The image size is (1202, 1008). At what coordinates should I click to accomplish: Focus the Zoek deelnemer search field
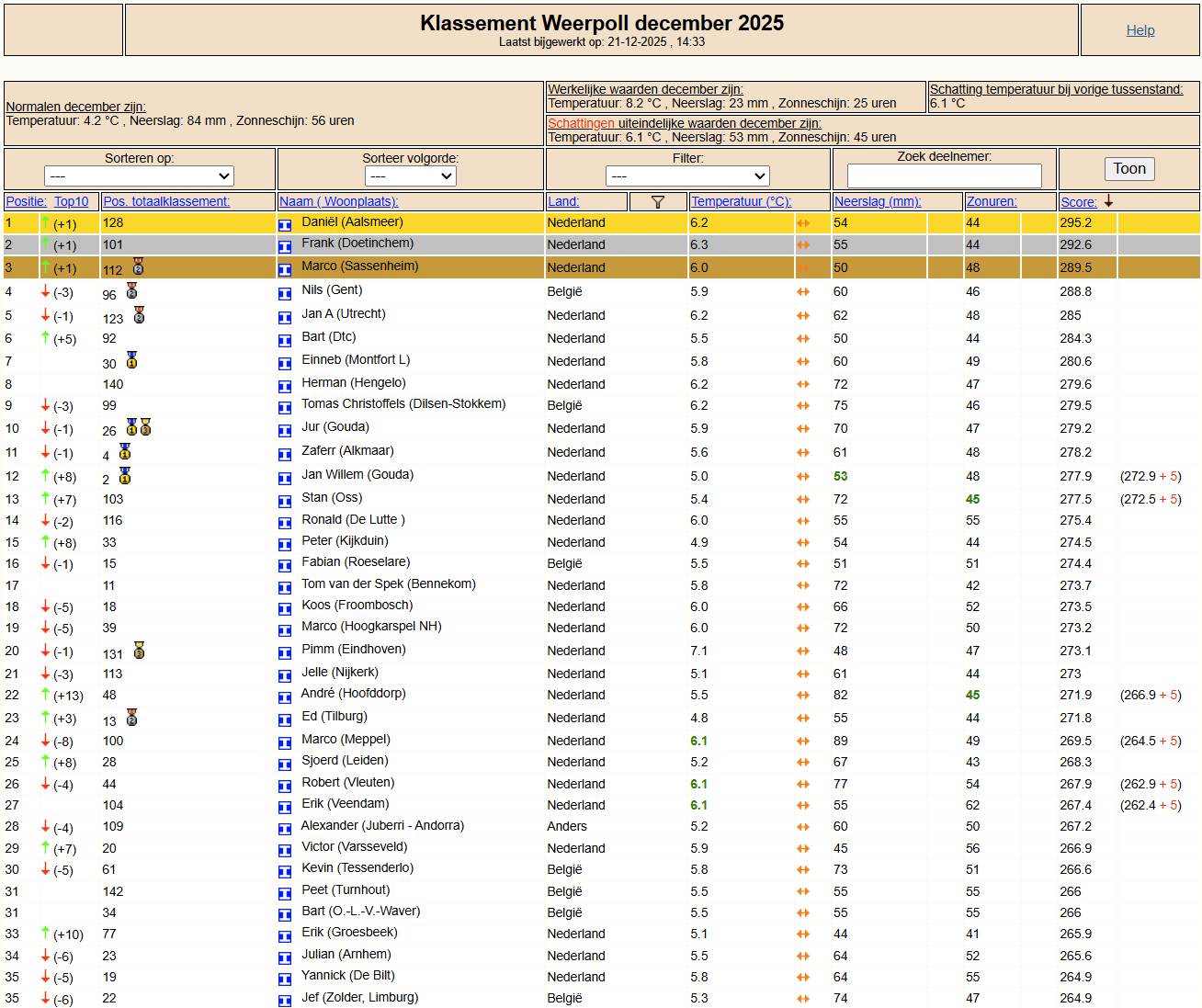(x=945, y=176)
